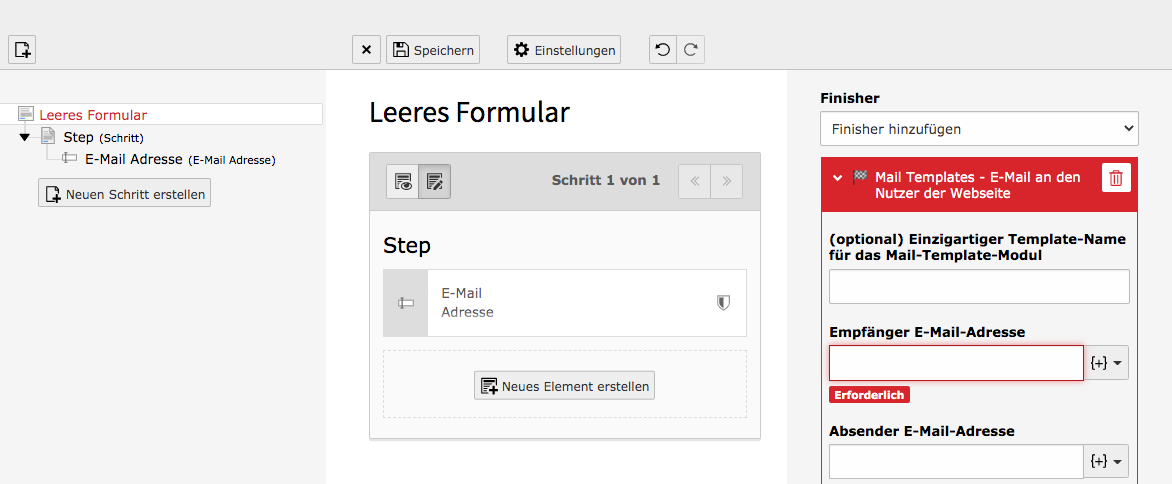This screenshot has width=1172, height=484.
Task: Click Neuen Schritt erstellen button
Action: 125,194
